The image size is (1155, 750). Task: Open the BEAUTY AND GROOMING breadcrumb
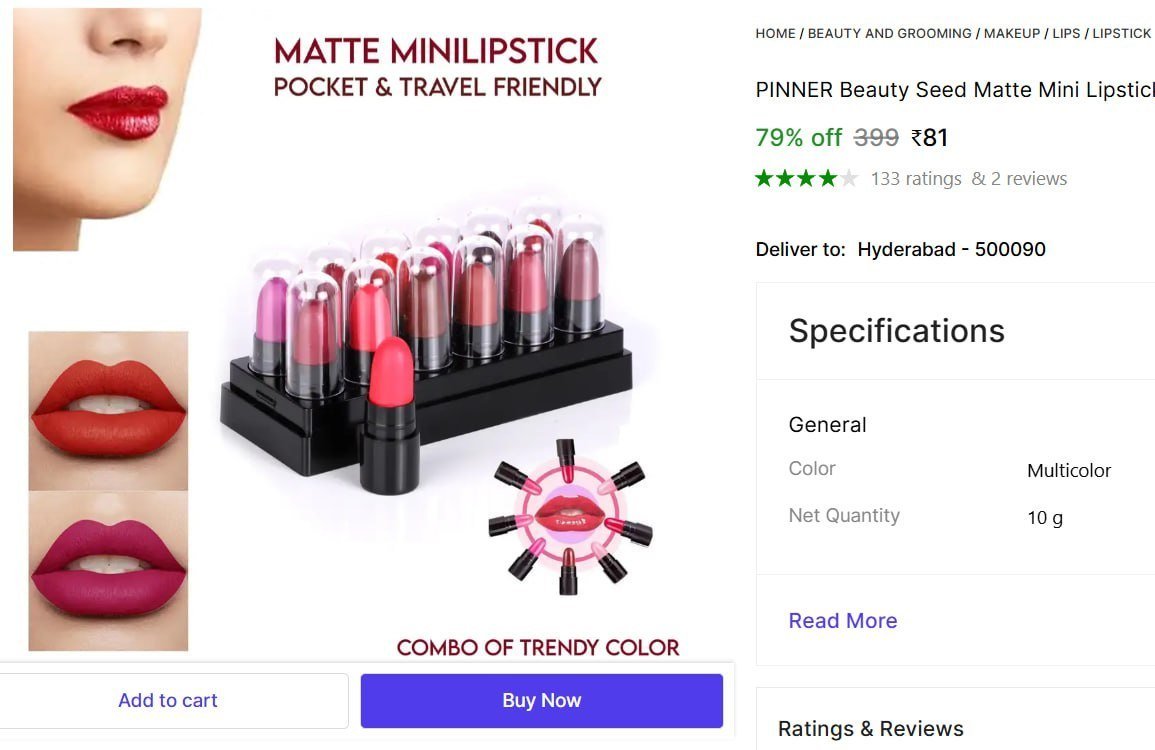point(889,33)
